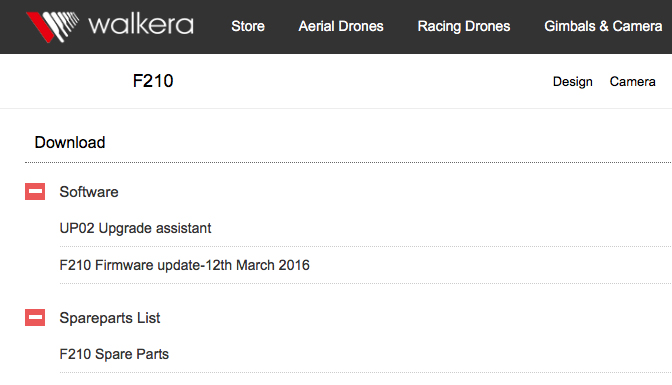Switch to the Camera tab
This screenshot has height=385, width=672.
coord(633,81)
